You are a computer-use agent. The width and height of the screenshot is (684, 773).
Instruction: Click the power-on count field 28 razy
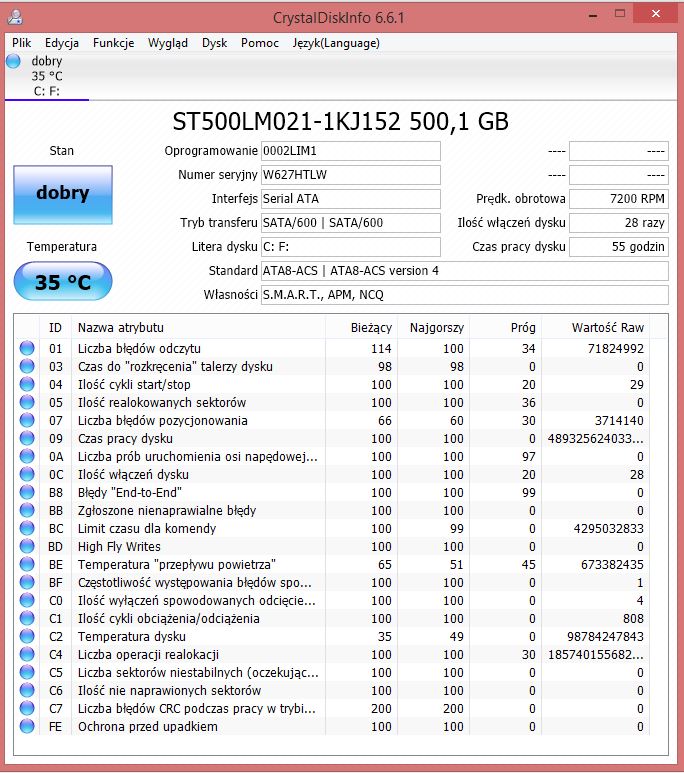click(x=619, y=223)
